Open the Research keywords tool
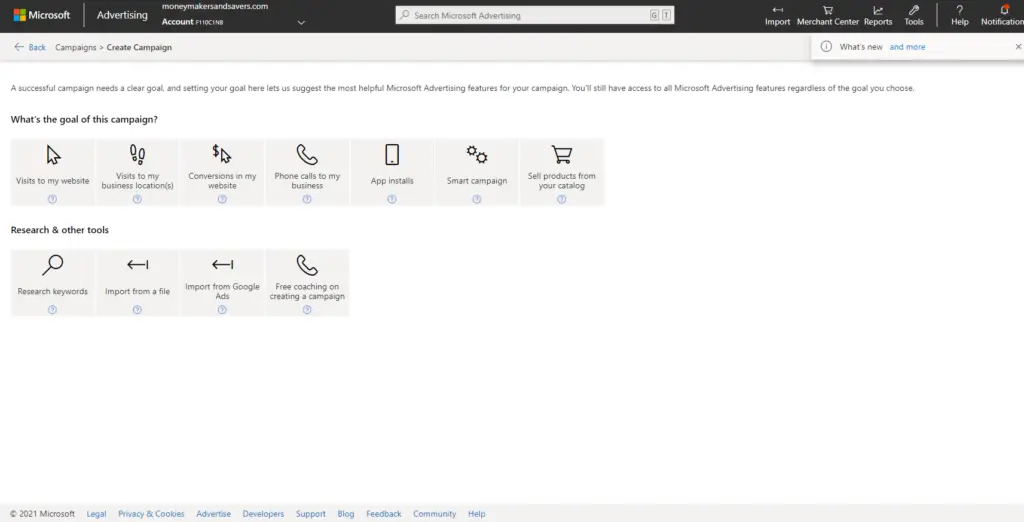The image size is (1024, 522). (52, 283)
